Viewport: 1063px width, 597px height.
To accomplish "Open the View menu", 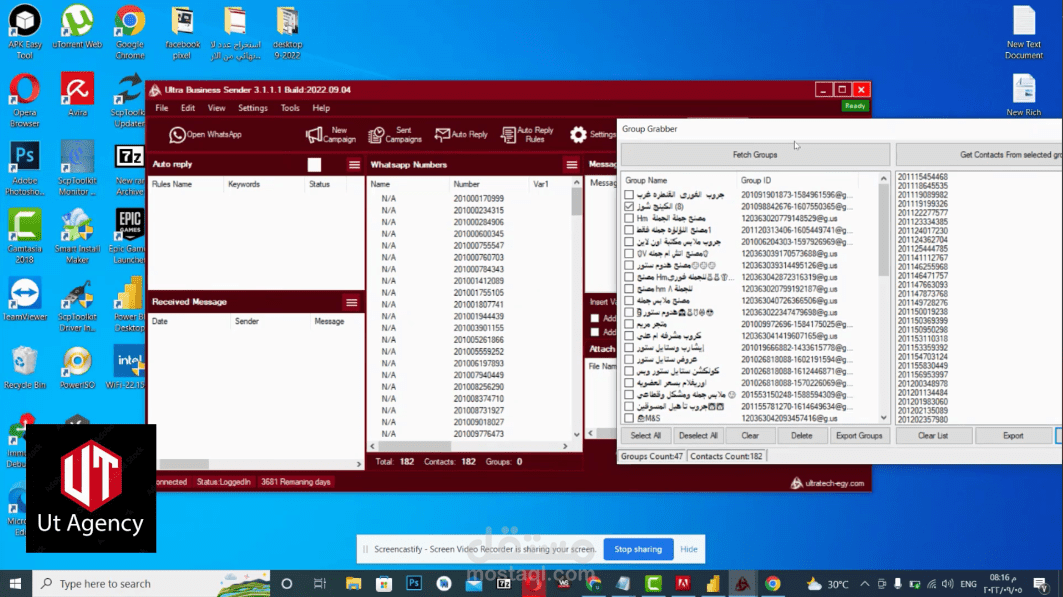I will [216, 108].
